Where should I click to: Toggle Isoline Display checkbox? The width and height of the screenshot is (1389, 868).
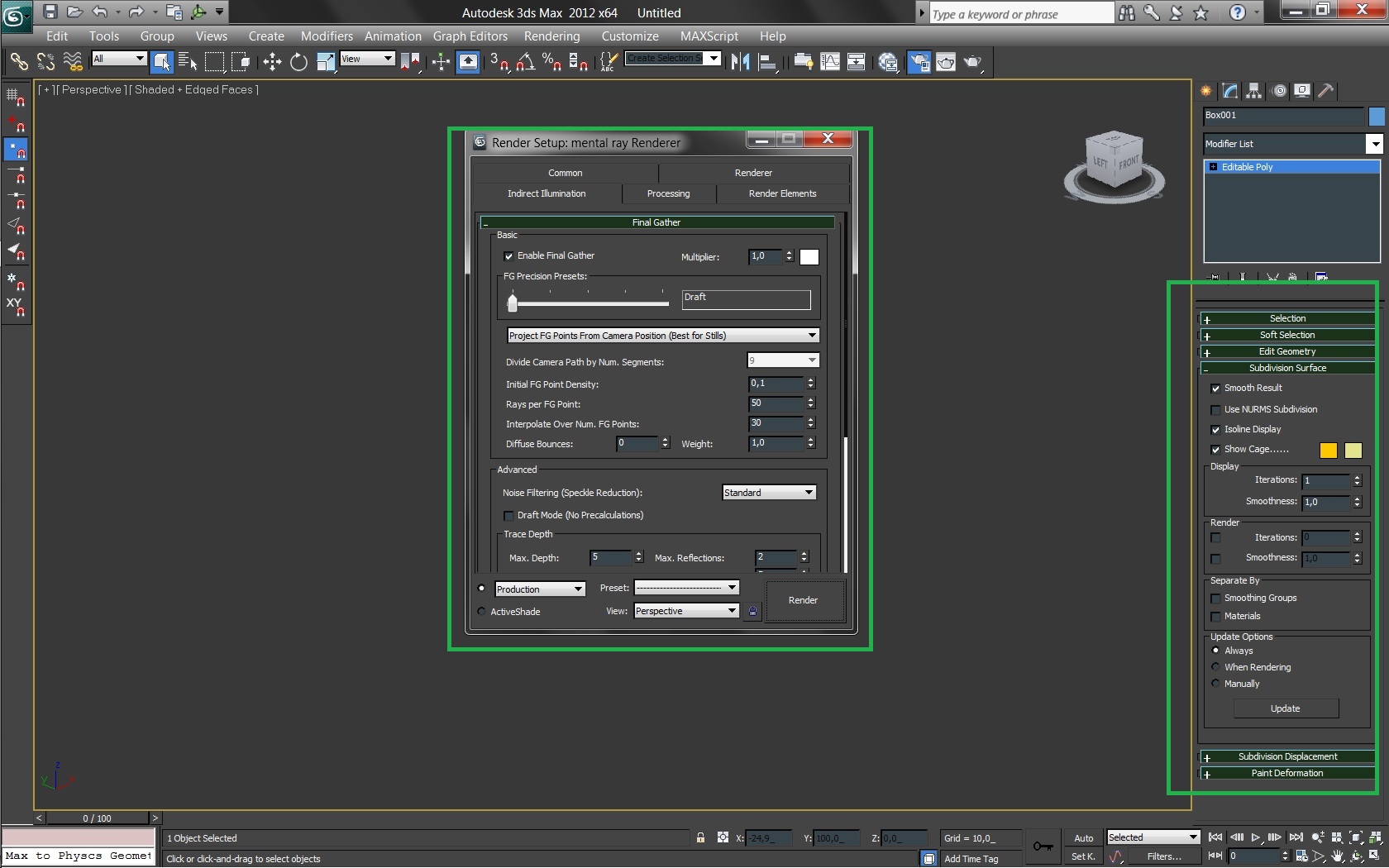(x=1215, y=430)
